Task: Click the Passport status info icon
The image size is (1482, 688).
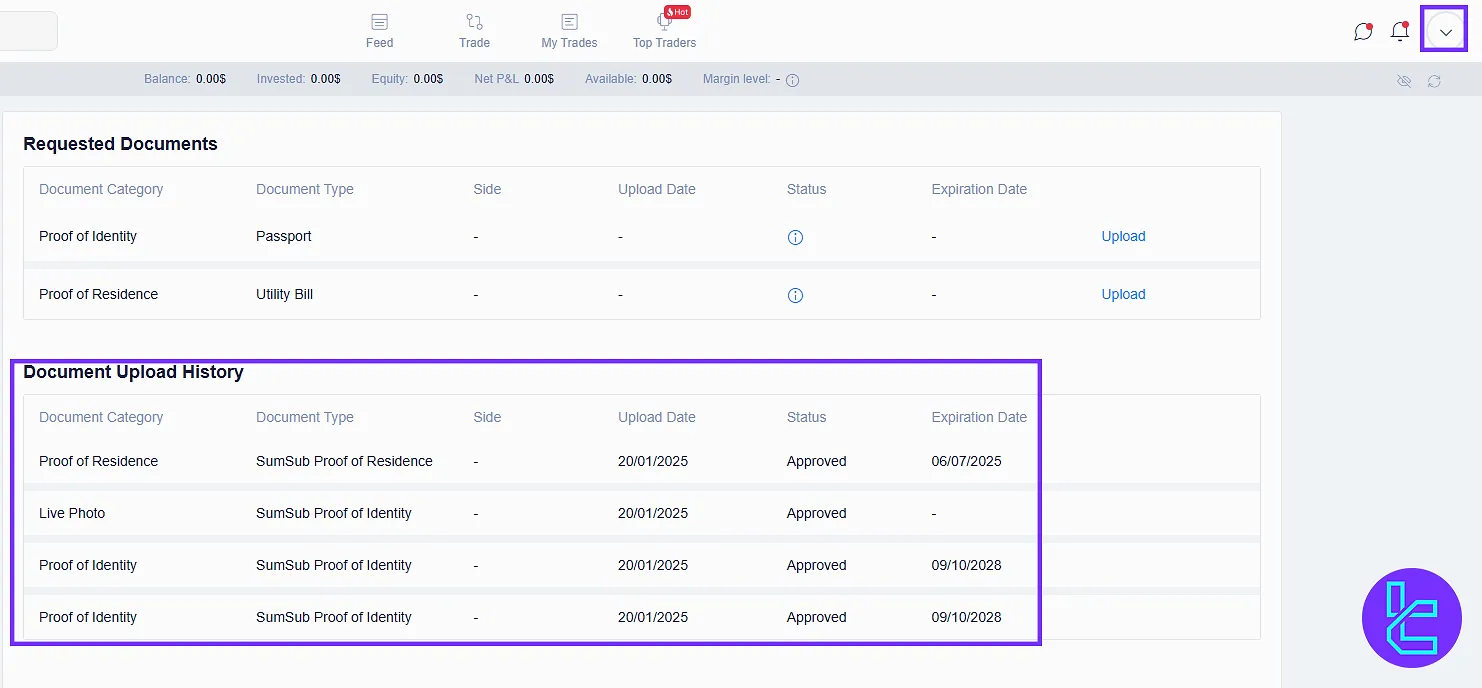Action: pyautogui.click(x=795, y=237)
